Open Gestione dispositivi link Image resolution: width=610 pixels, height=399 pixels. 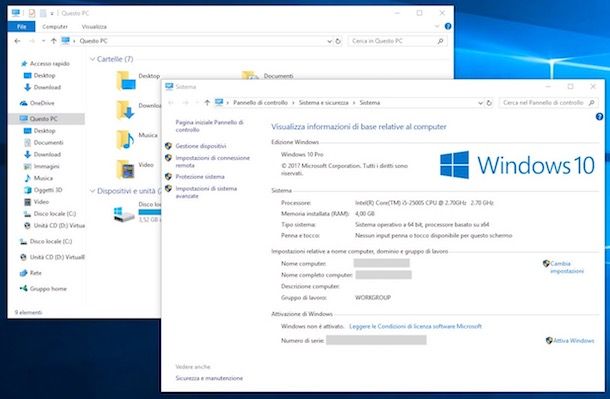click(x=201, y=146)
